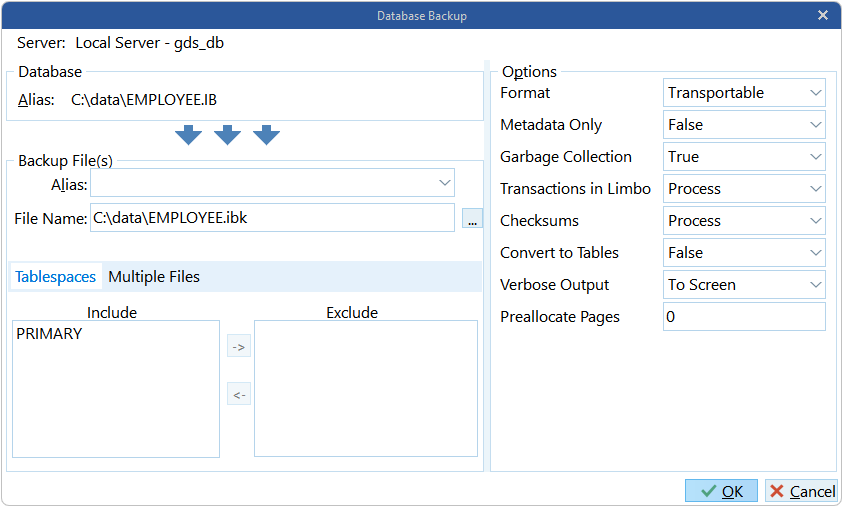Screen dimensions: 844x508
Task: Click the database alias C:\data\EMPLOYEE.IB text
Action: tap(144, 100)
